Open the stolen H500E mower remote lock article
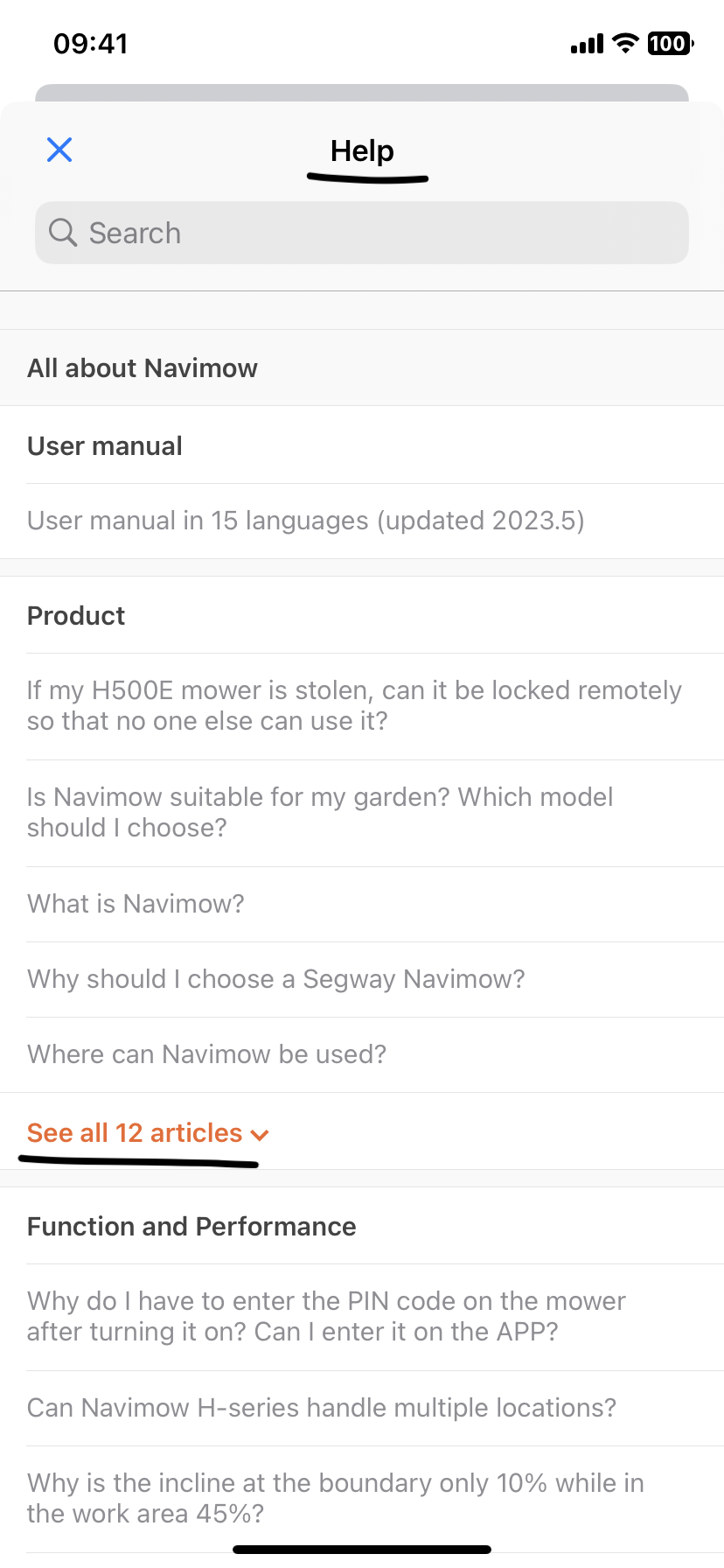Viewport: 724px width, 1568px height. 354,705
